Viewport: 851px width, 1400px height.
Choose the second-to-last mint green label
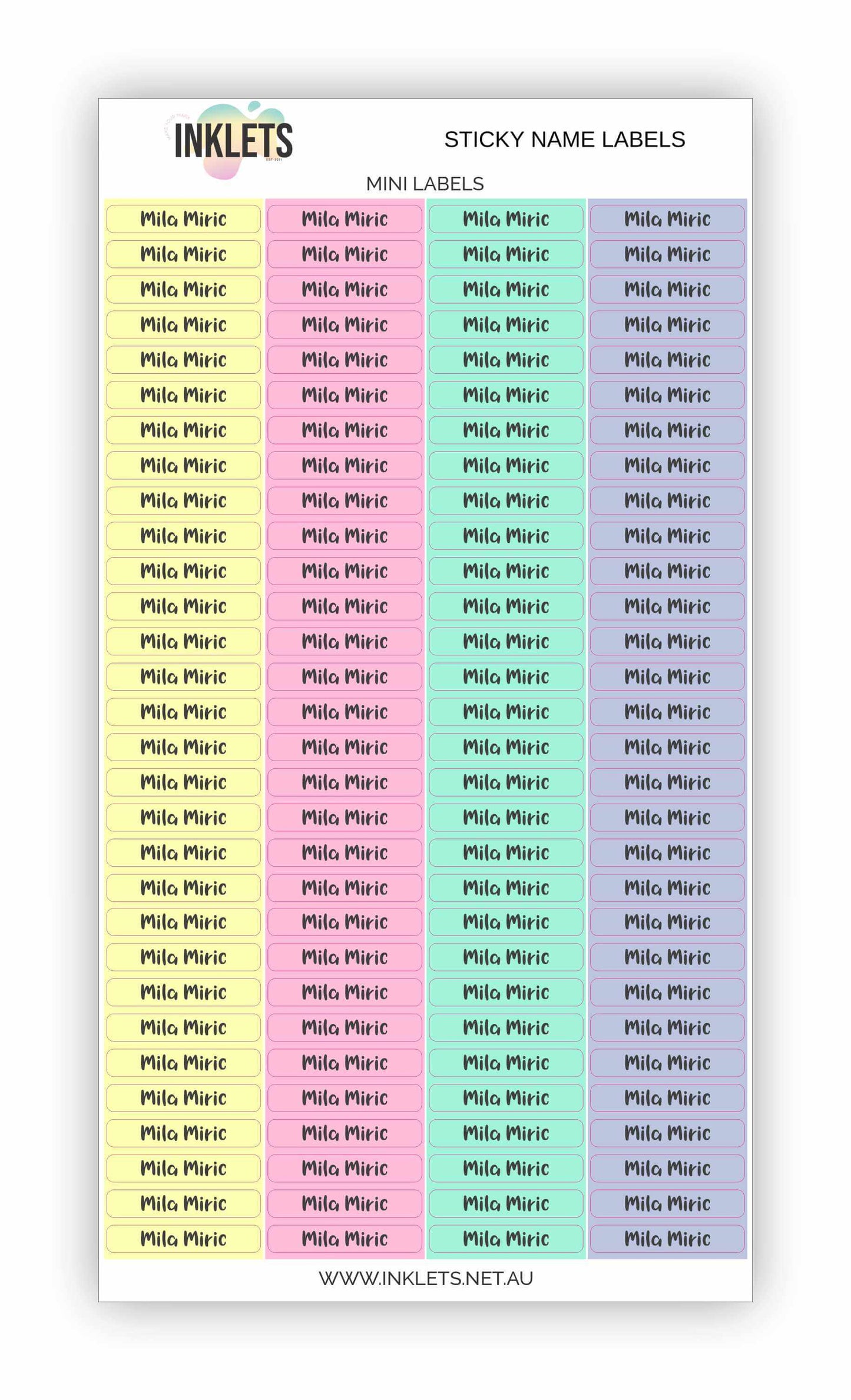(x=506, y=1203)
